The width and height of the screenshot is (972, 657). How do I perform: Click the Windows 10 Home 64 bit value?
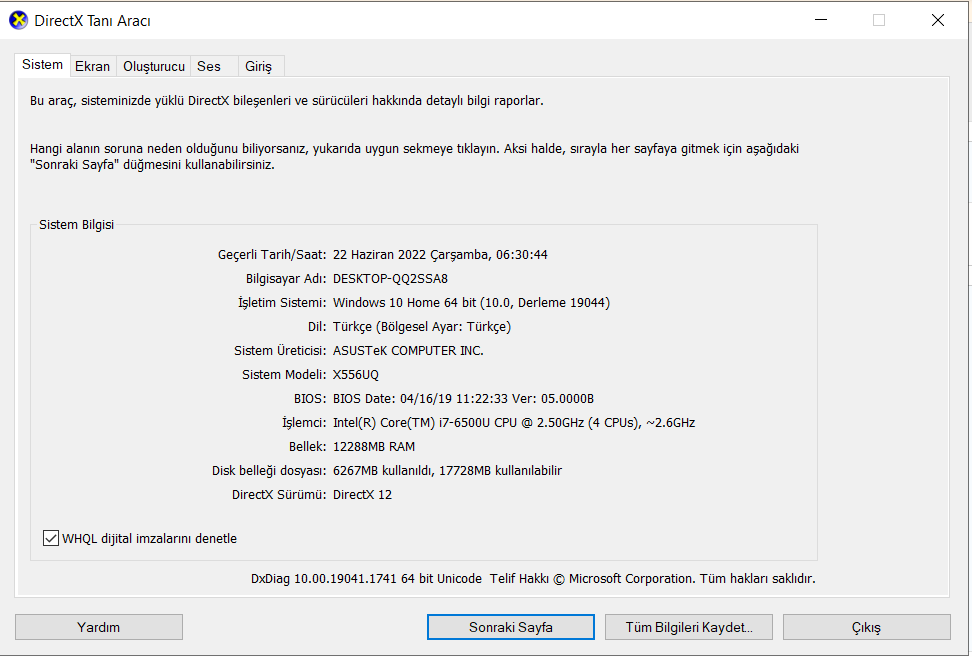tap(471, 303)
